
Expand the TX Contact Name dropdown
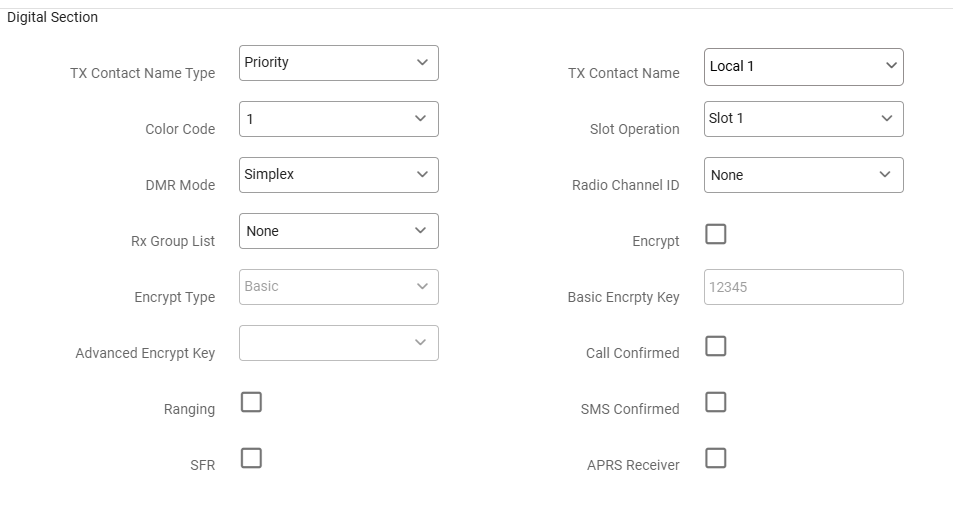click(803, 67)
